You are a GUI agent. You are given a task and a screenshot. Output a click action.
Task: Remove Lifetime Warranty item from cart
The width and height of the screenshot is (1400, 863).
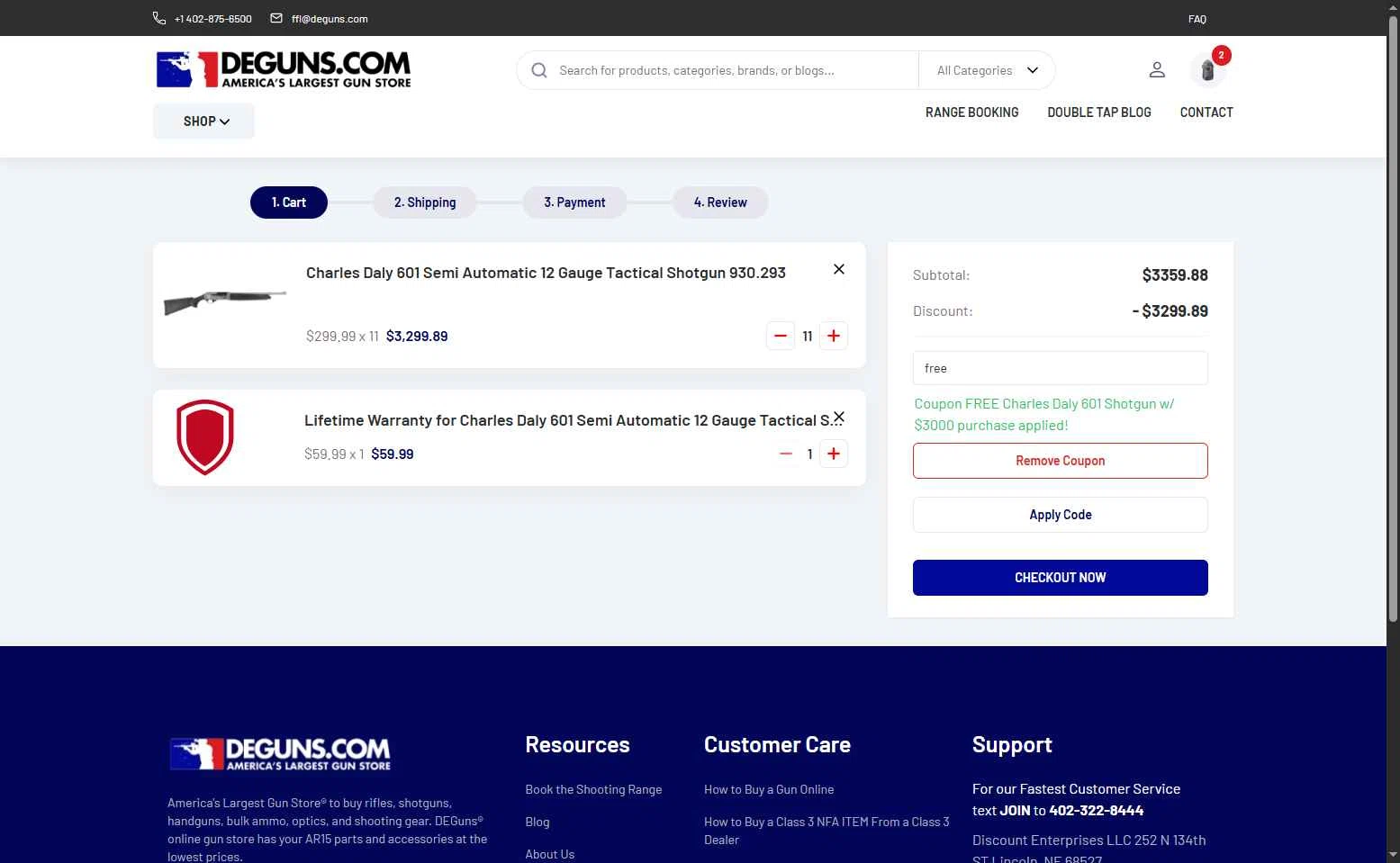point(839,417)
